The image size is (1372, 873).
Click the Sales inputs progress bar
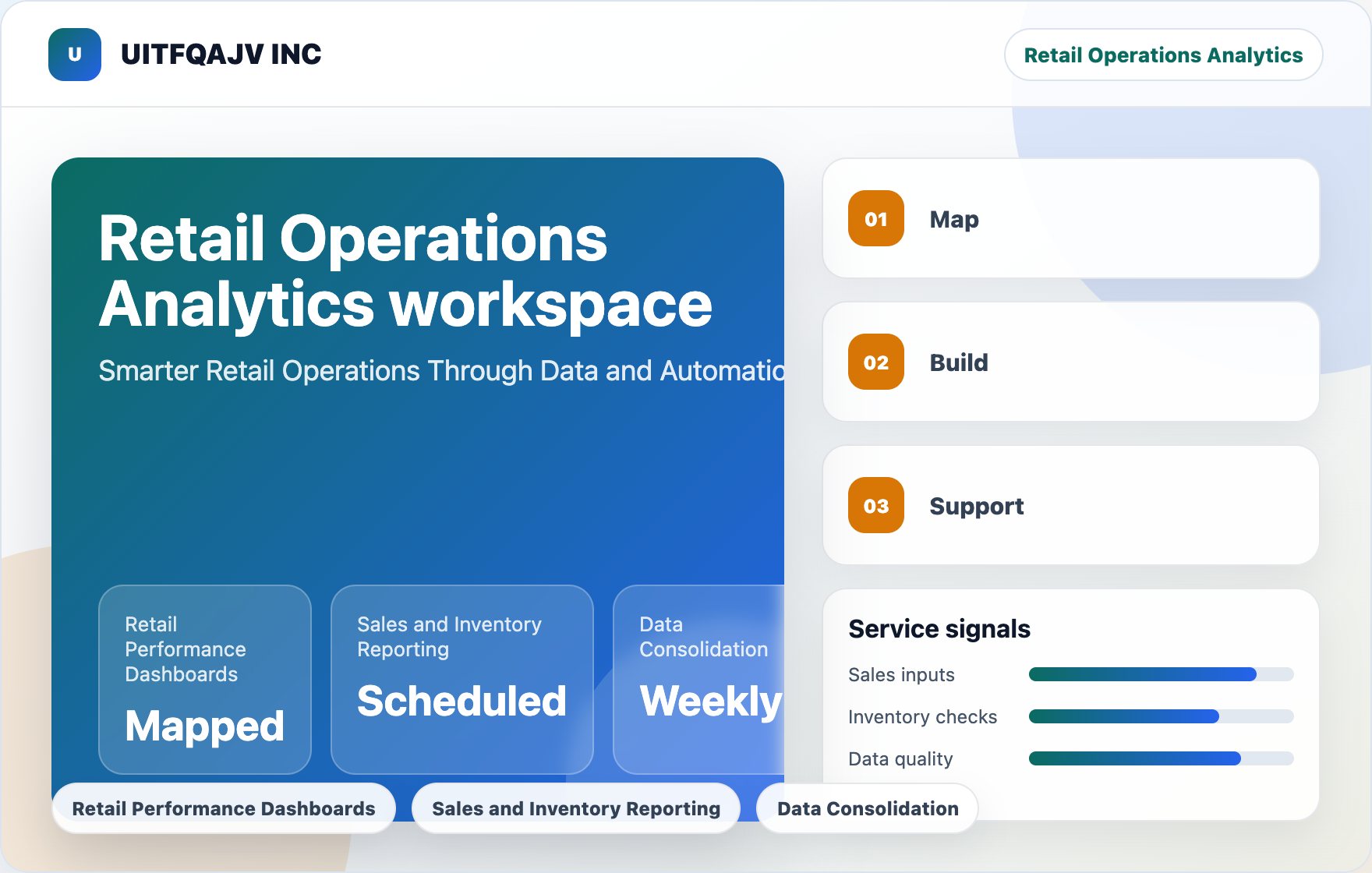[x=1162, y=674]
